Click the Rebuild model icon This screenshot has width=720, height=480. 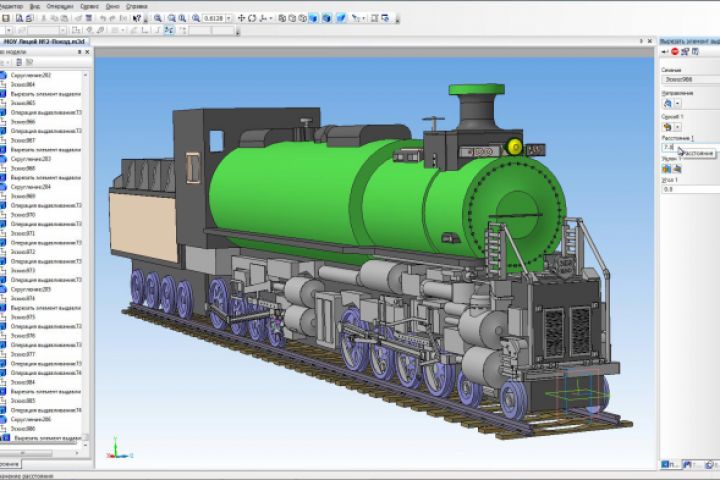tap(385, 18)
